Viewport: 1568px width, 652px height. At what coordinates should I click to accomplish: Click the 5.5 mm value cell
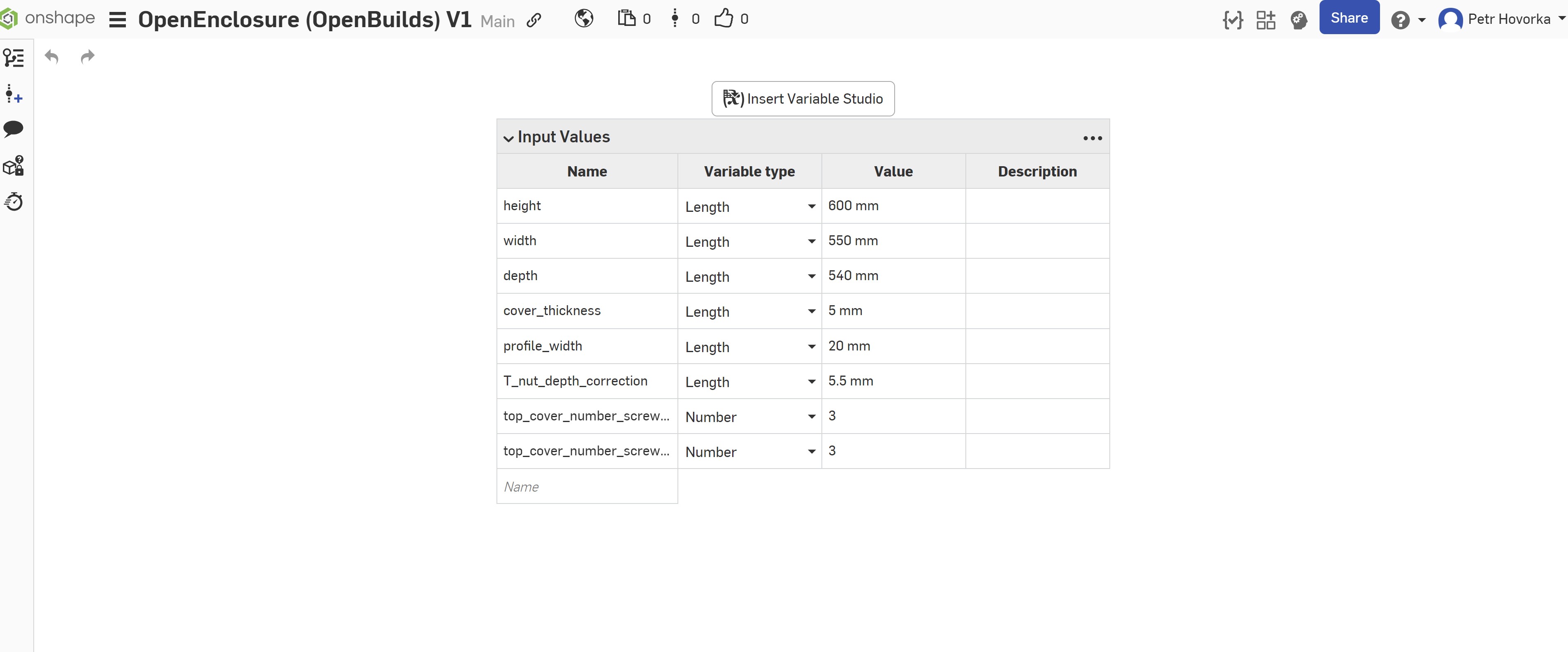(x=893, y=381)
